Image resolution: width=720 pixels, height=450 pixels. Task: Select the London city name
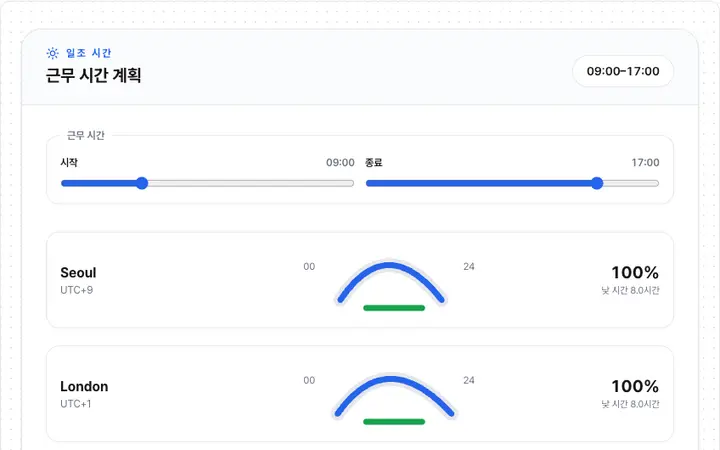(x=84, y=386)
